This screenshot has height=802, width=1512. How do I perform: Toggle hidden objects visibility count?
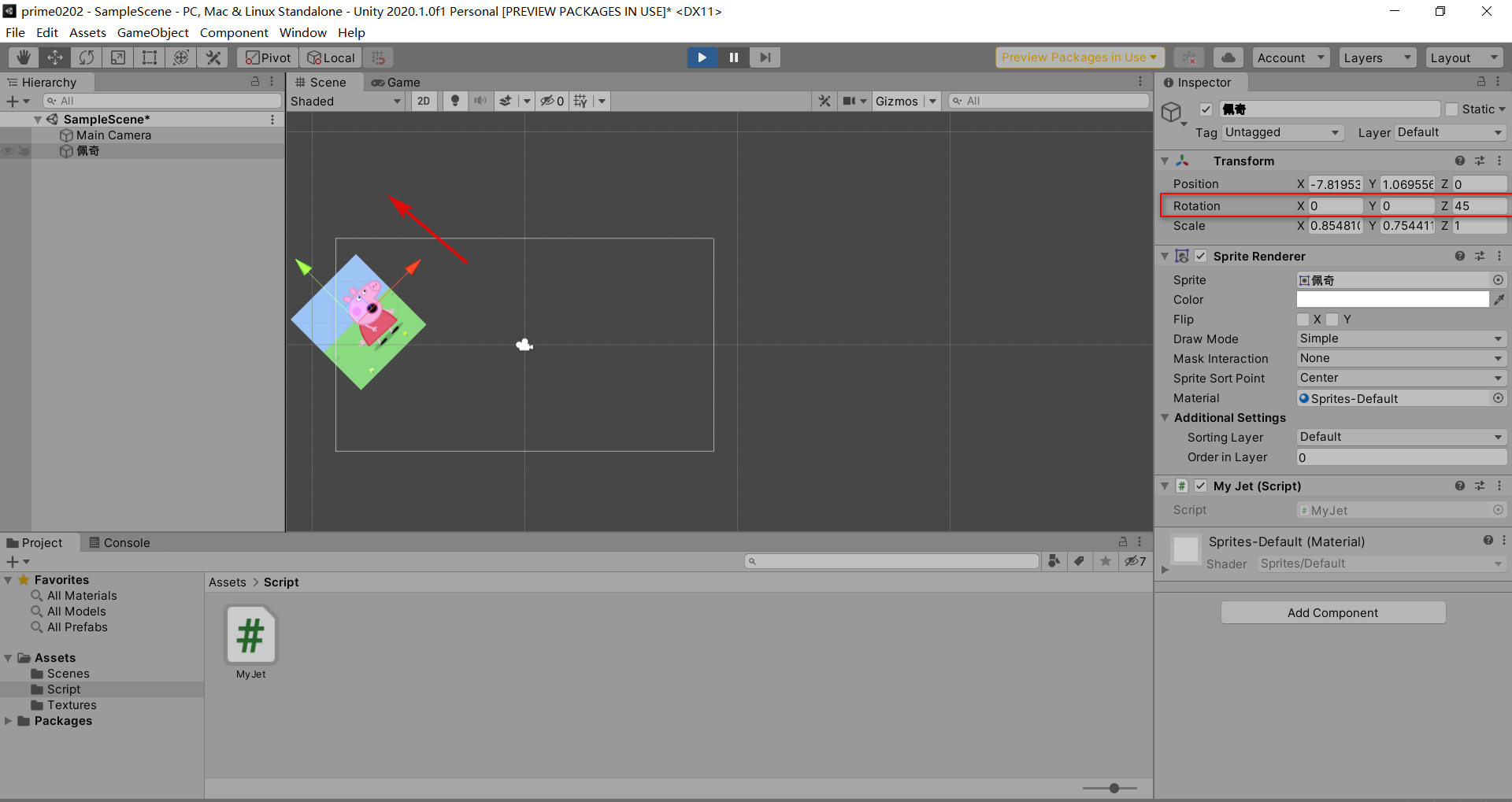coord(552,101)
